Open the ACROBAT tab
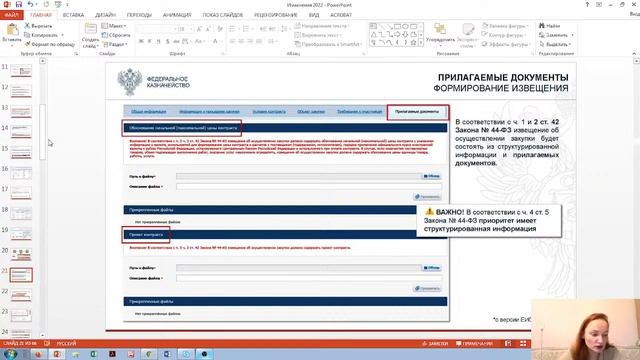This screenshot has height=360, width=640. [341, 15]
